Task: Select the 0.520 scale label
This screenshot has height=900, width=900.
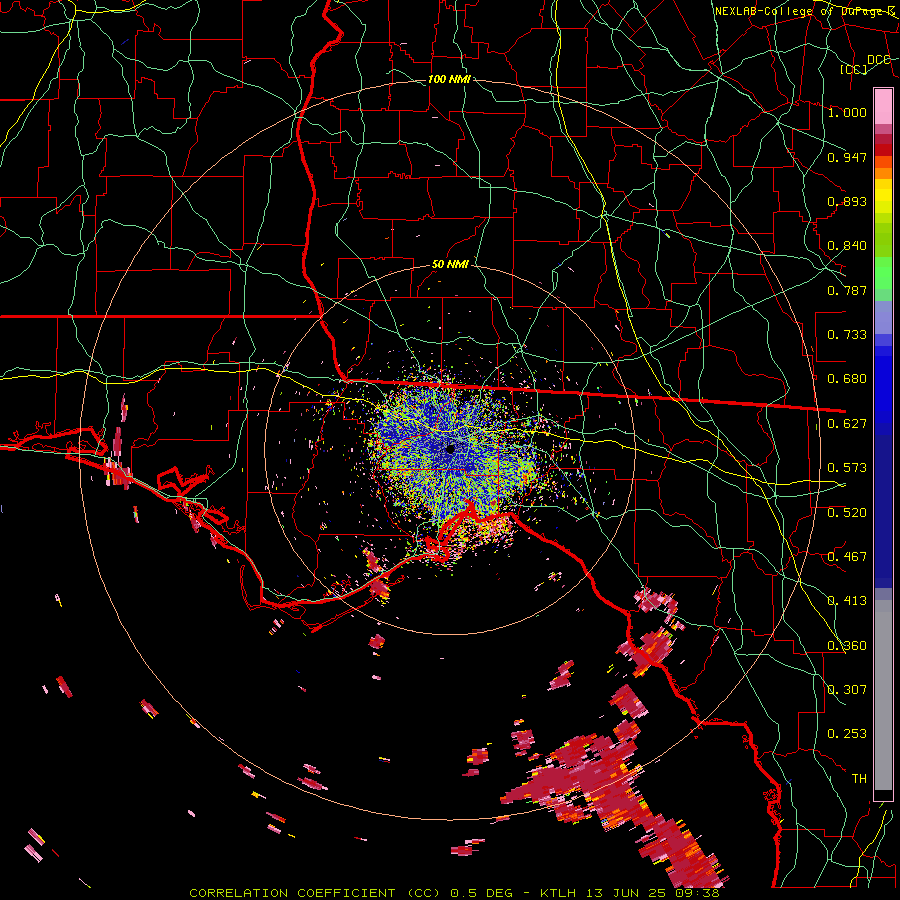Action: 847,513
